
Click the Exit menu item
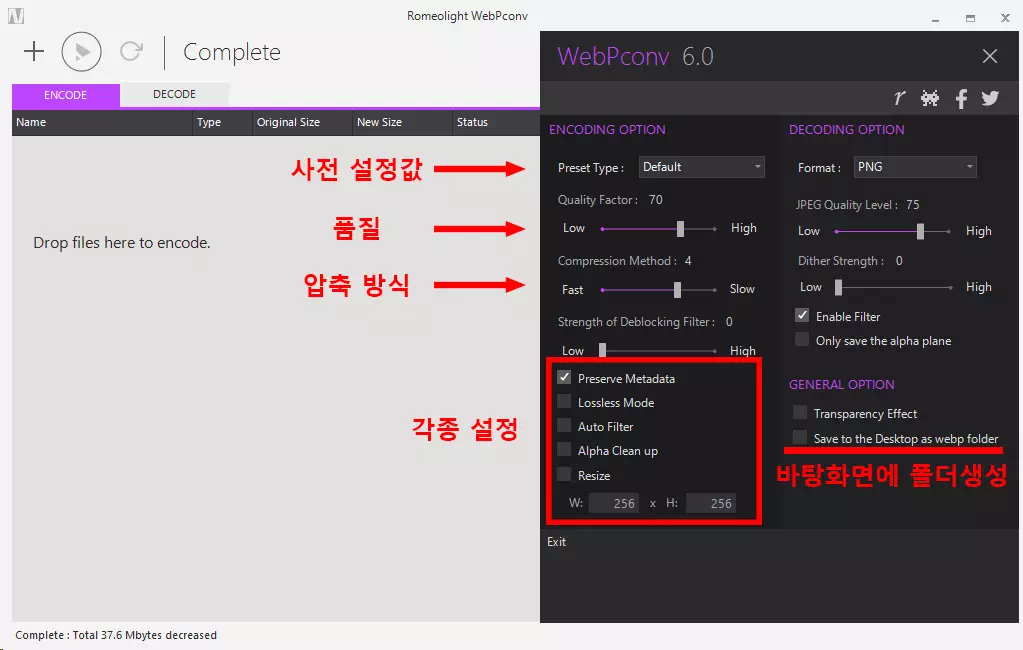coord(557,542)
